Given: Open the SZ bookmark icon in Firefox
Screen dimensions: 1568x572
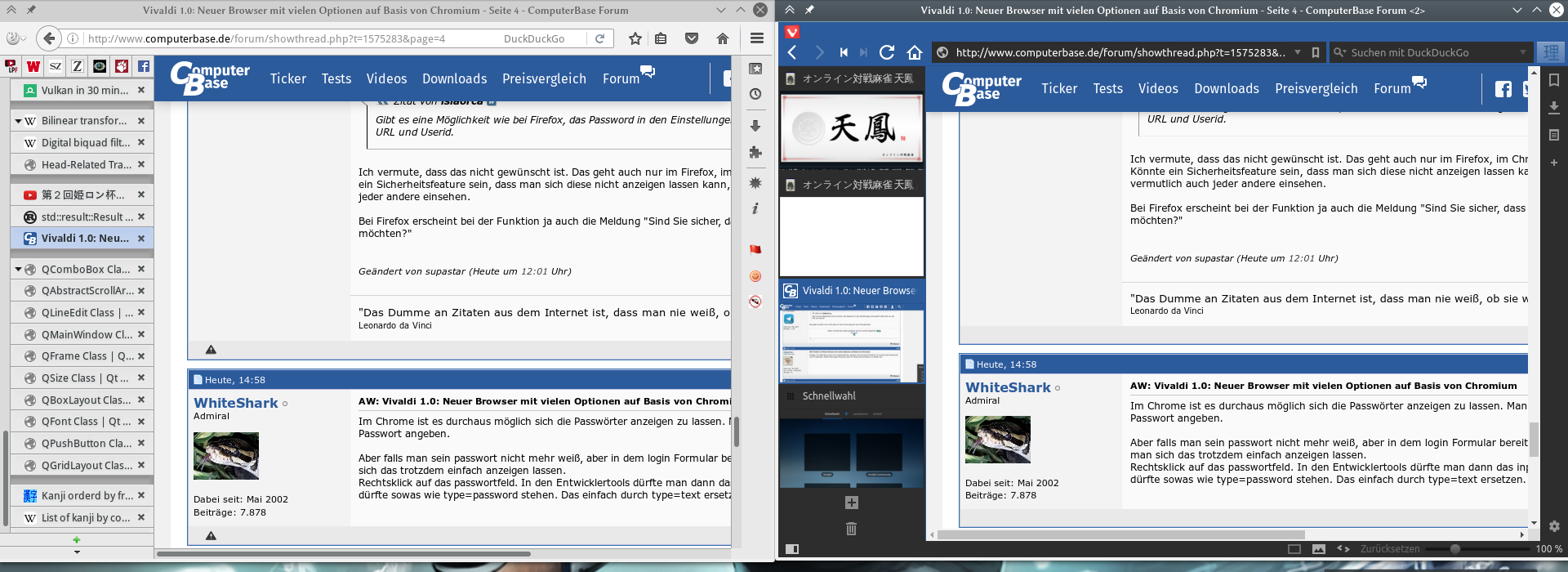Looking at the screenshot, I should coord(56,66).
